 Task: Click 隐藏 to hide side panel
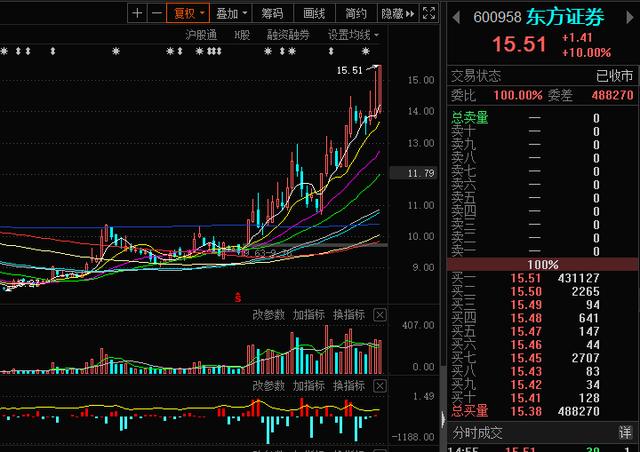[398, 13]
